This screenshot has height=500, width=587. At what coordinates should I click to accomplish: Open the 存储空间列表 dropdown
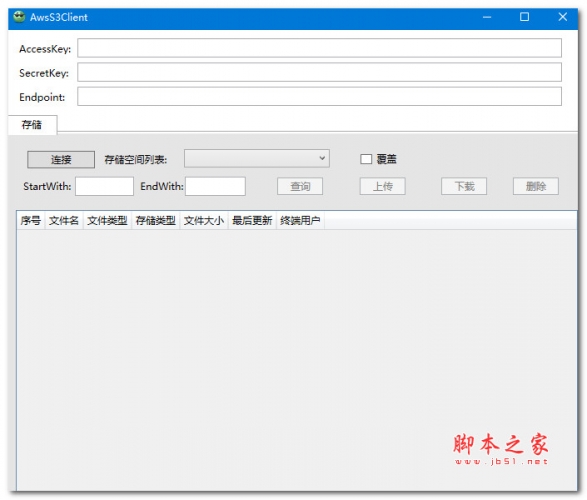[257, 159]
